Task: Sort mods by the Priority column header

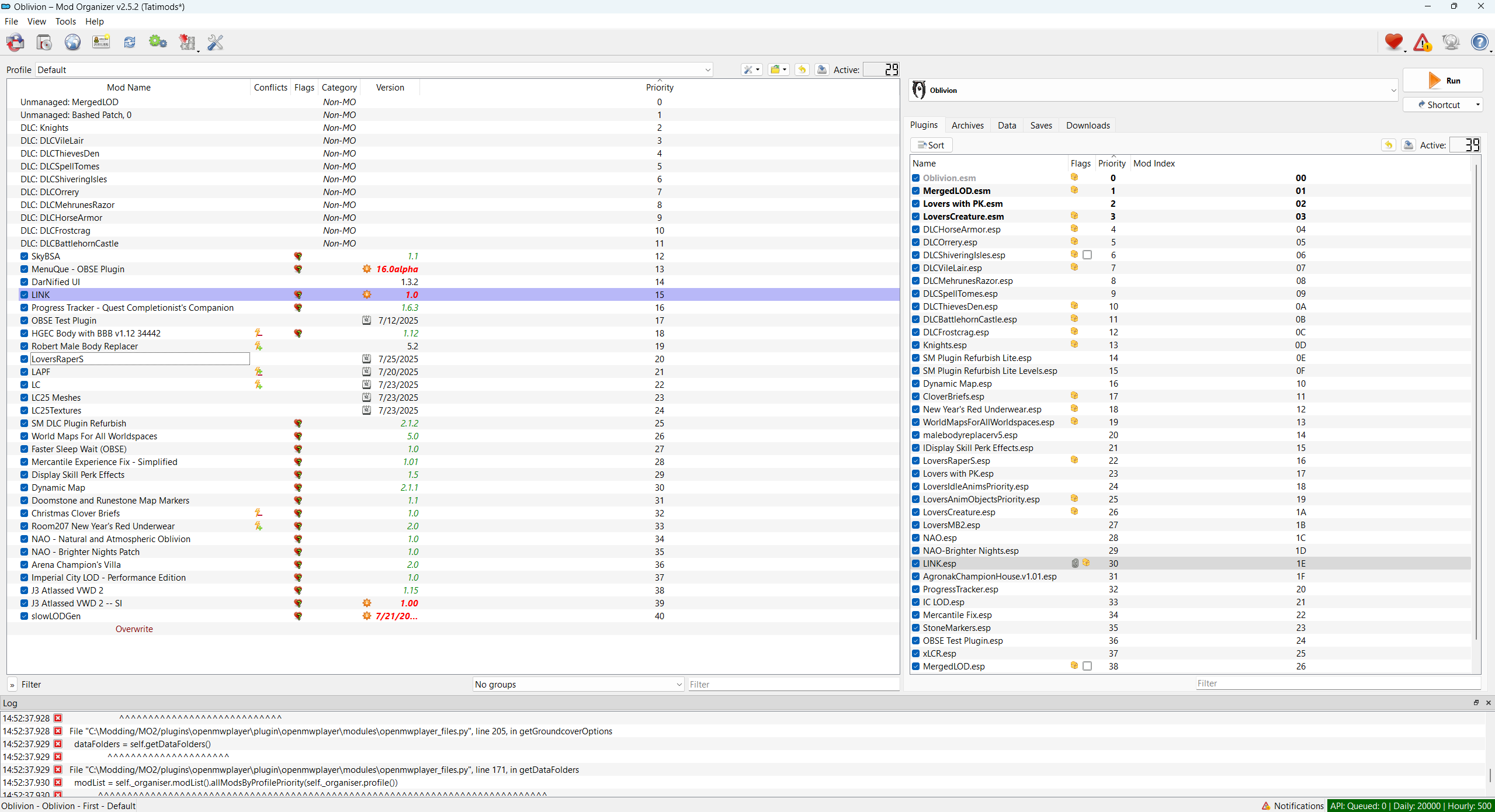Action: tap(660, 87)
